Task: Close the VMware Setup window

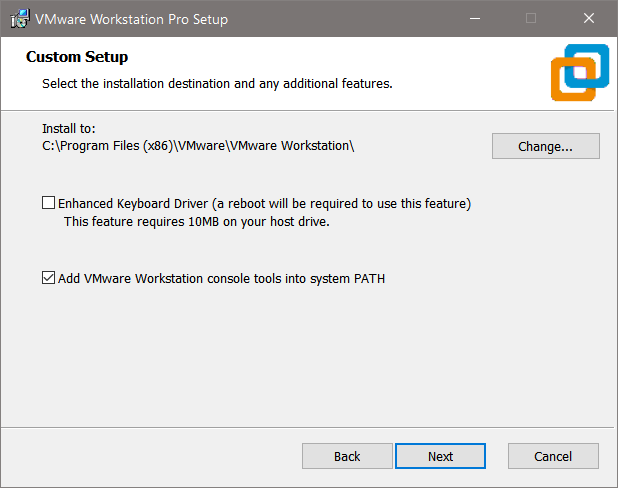Action: (587, 19)
